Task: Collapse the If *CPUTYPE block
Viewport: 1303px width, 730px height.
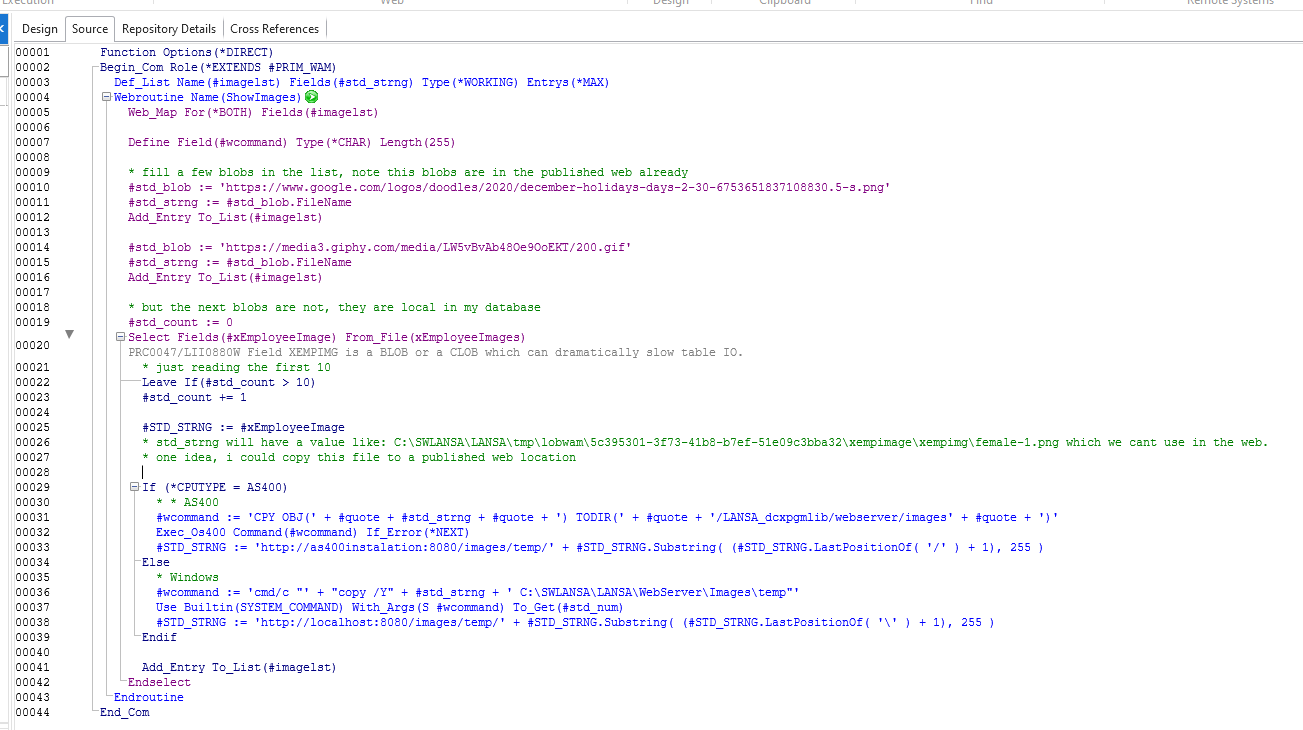Action: click(134, 487)
